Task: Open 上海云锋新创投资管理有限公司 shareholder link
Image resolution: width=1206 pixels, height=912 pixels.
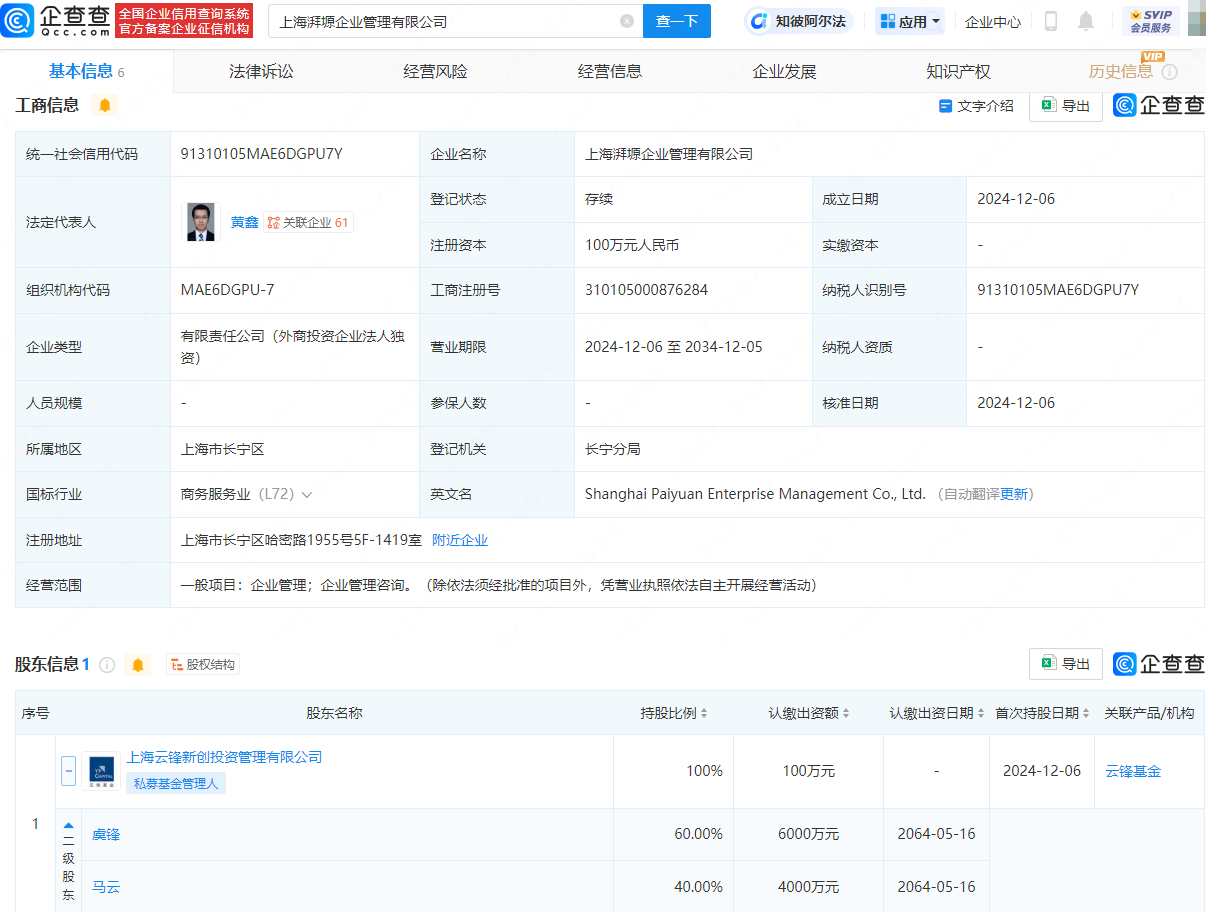Action: 225,758
